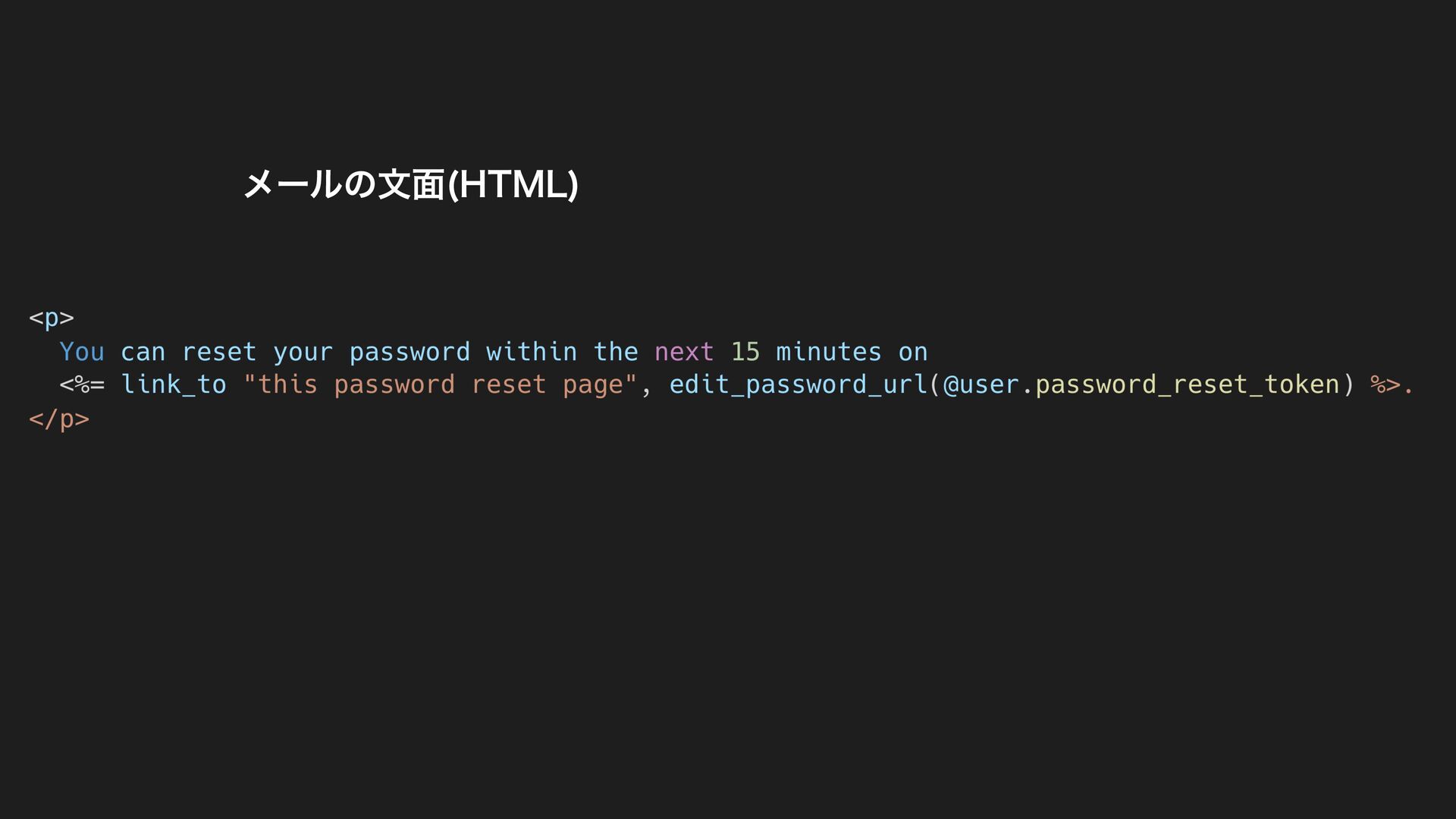Click the closing </p> tag

coord(59,419)
